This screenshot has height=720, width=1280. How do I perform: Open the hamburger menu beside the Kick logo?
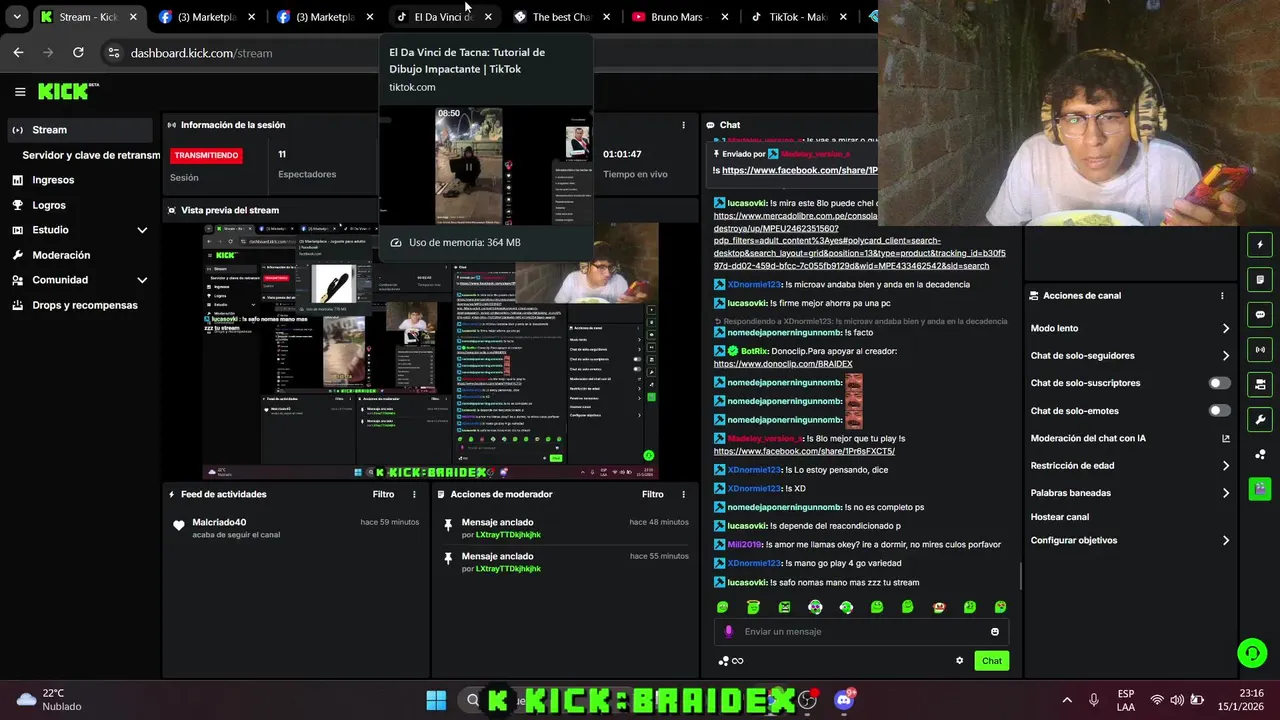pos(20,92)
